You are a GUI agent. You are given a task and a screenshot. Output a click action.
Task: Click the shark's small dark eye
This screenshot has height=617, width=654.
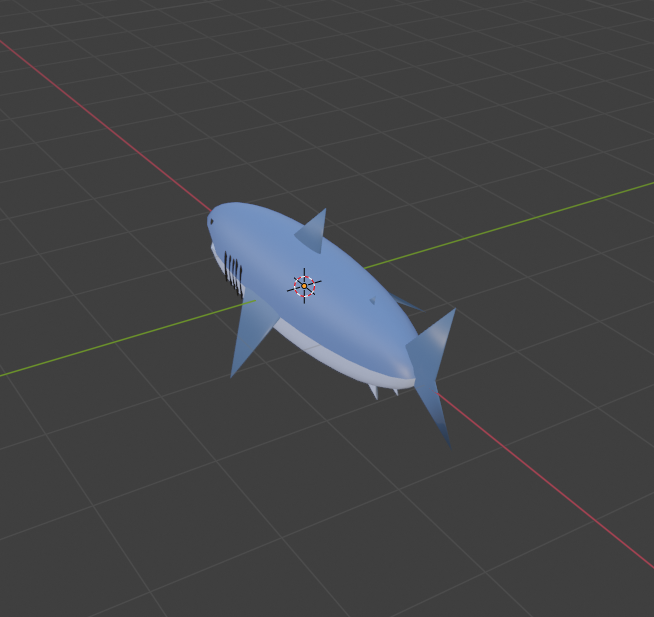[211, 222]
